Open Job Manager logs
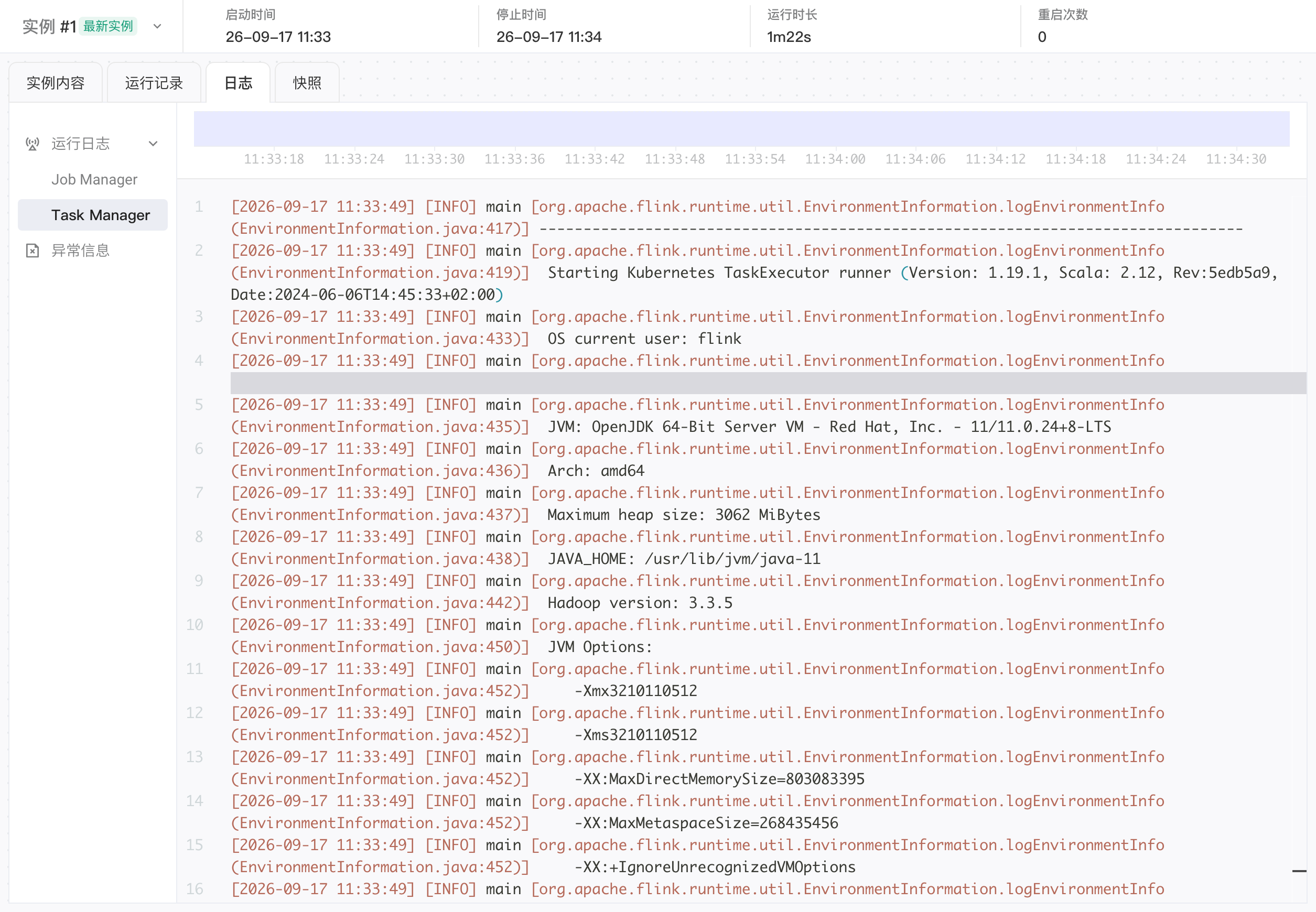The height and width of the screenshot is (912, 1316). point(94,179)
